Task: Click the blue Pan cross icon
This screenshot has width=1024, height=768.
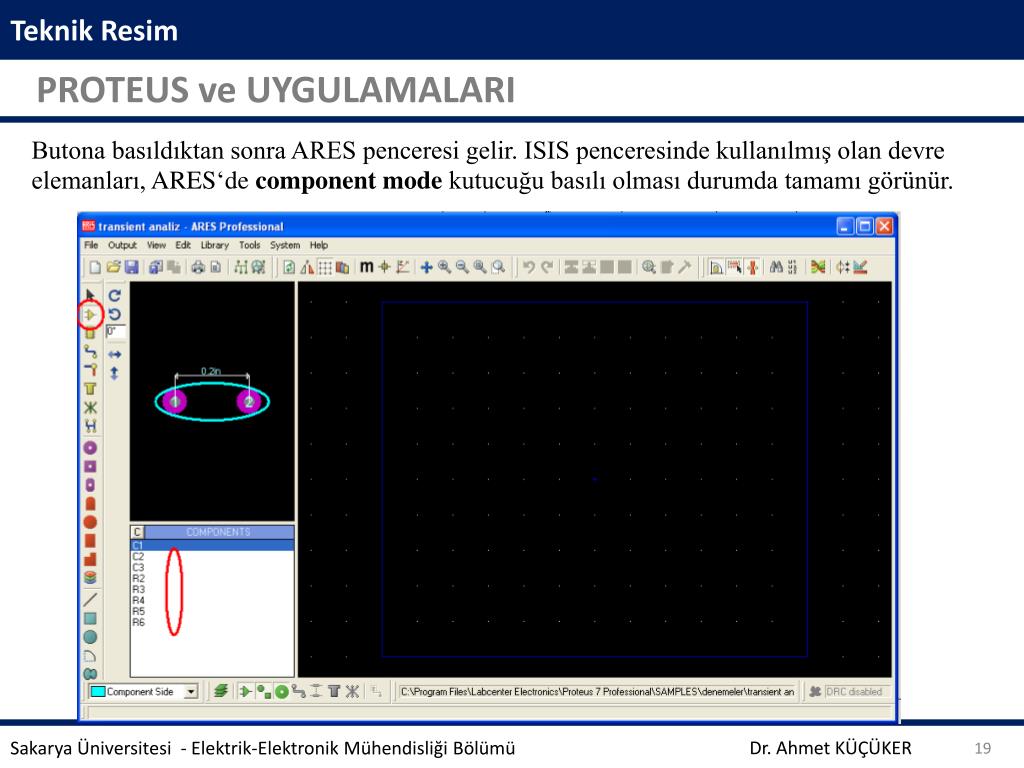Action: pyautogui.click(x=426, y=267)
